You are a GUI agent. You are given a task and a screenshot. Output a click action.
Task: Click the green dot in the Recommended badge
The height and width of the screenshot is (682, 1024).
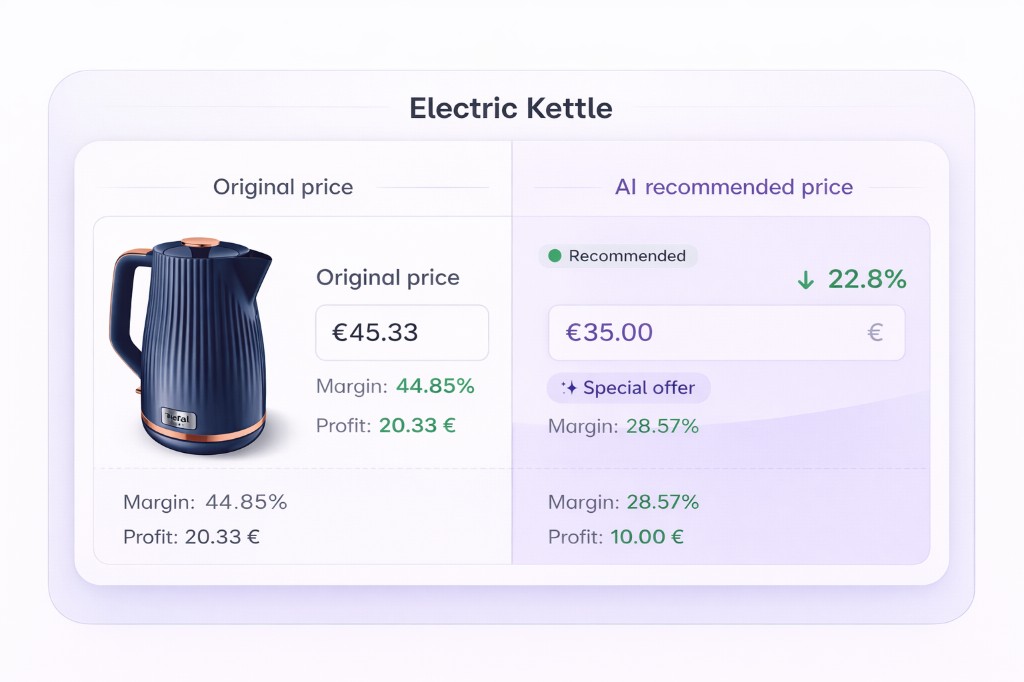point(554,256)
